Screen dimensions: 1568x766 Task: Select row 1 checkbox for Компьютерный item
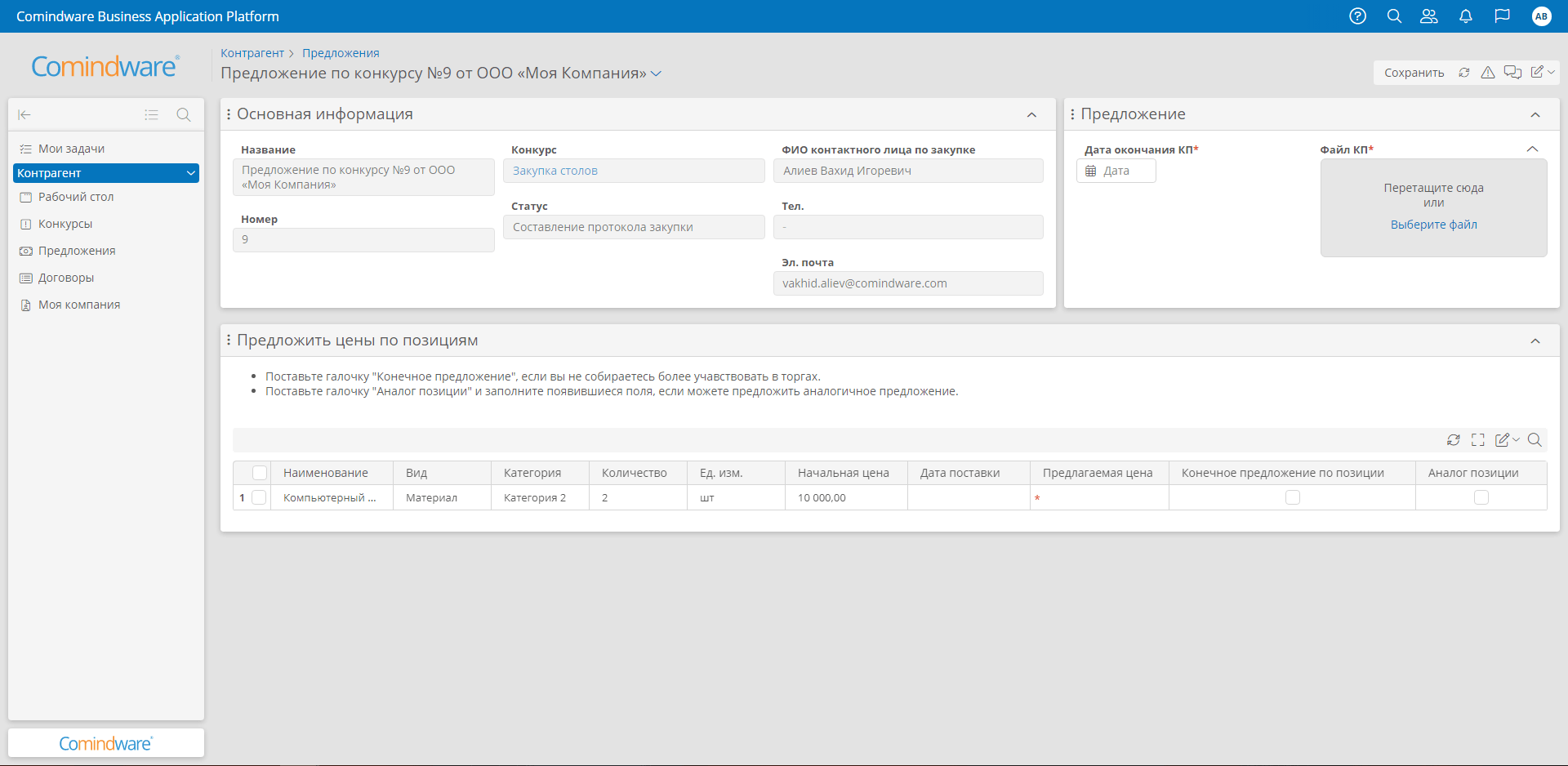tap(259, 497)
